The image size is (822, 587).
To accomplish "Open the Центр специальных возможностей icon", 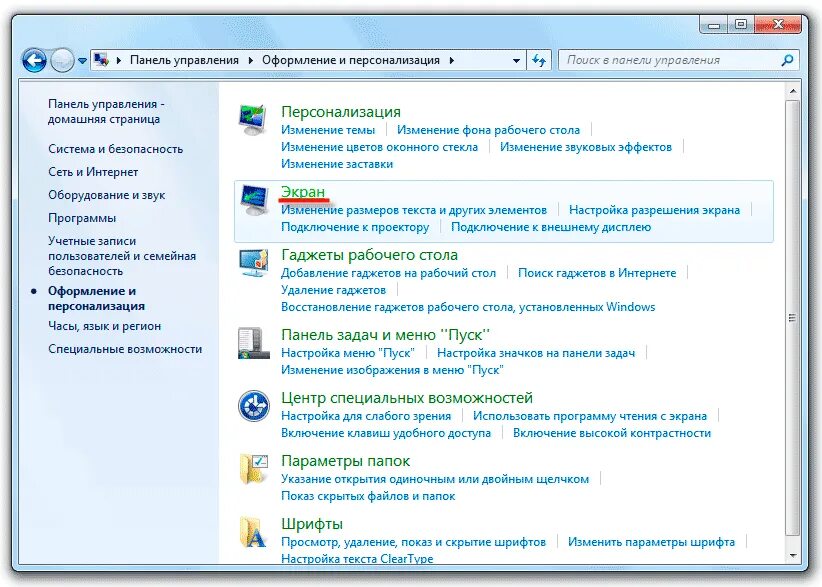I will [254, 406].
